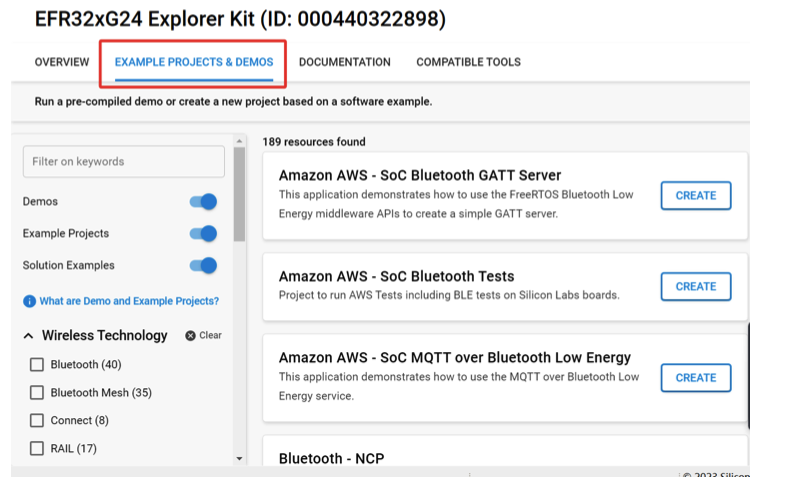Toggle the Demos switch off
The image size is (785, 488).
point(203,202)
